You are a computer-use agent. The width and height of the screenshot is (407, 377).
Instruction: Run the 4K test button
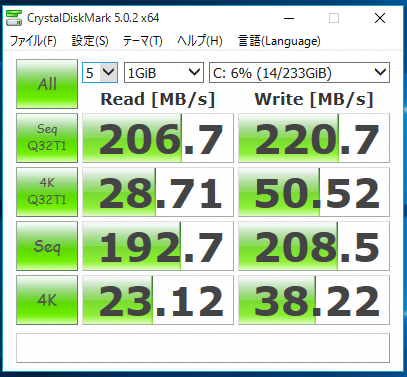[47, 300]
